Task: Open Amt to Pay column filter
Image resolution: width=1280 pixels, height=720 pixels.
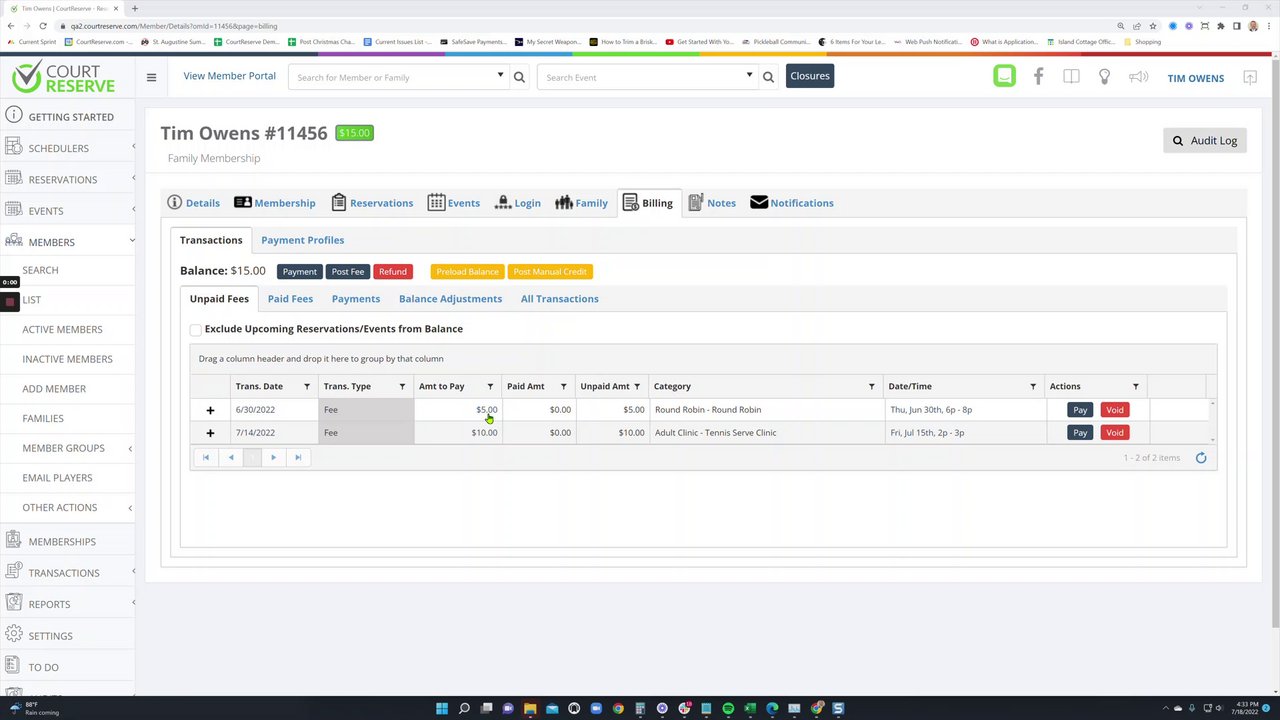Action: (x=490, y=386)
